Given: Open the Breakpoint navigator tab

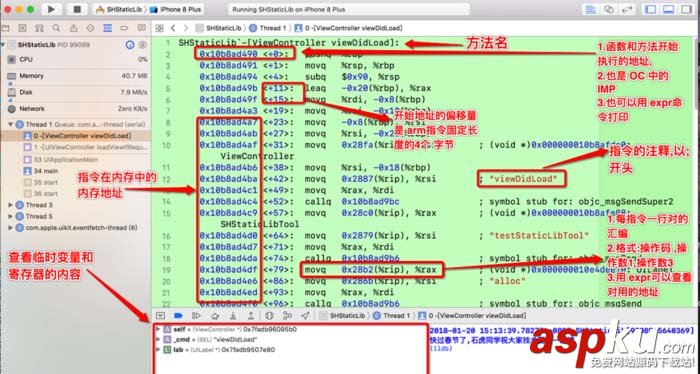Looking at the screenshot, I should click(x=124, y=28).
